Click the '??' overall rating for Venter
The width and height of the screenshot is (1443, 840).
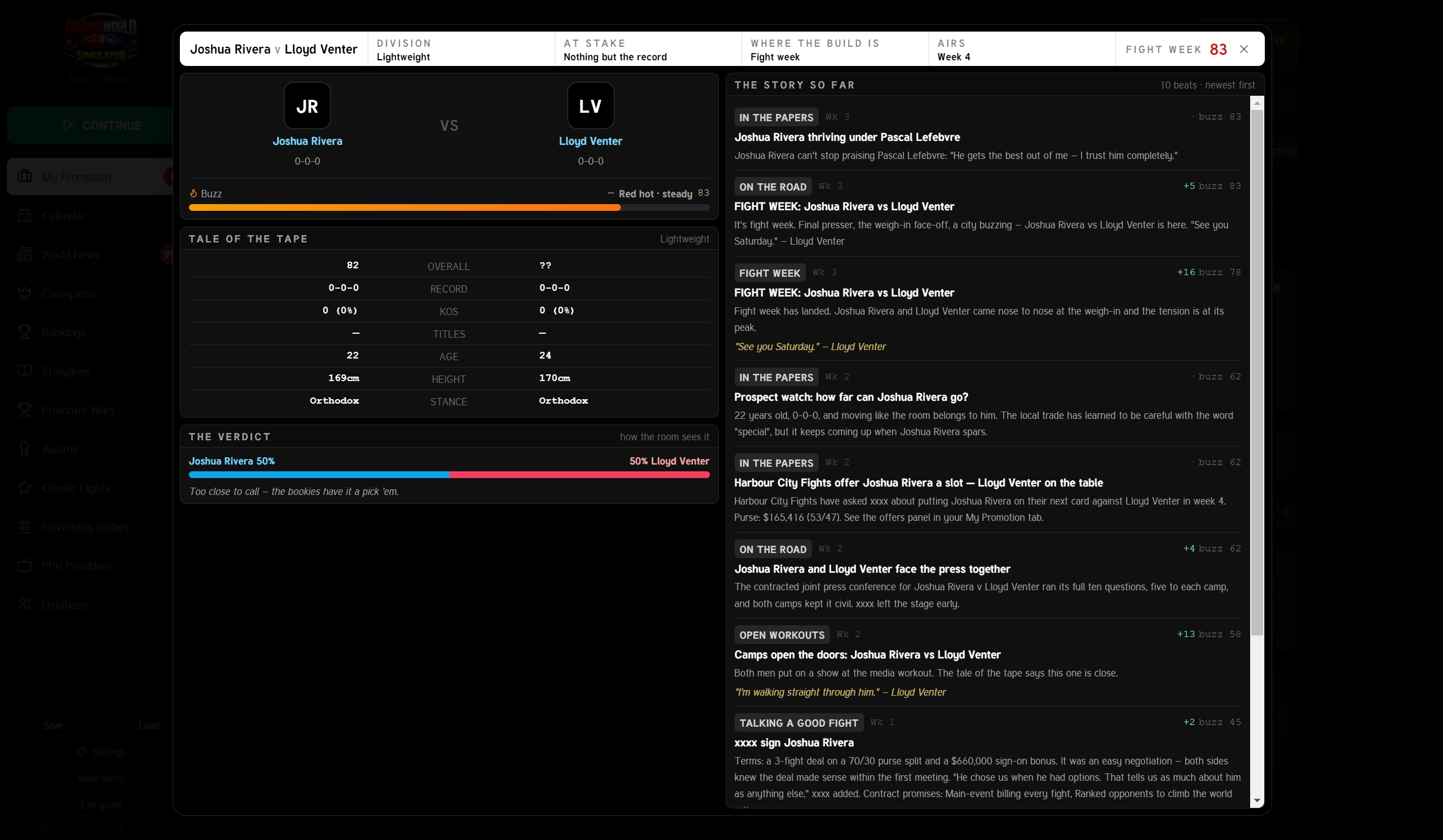point(545,266)
